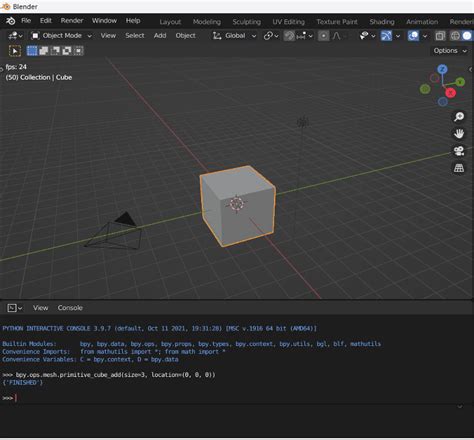Switch to the Texture Paint workspace tab
474x440 pixels.
[337, 22]
